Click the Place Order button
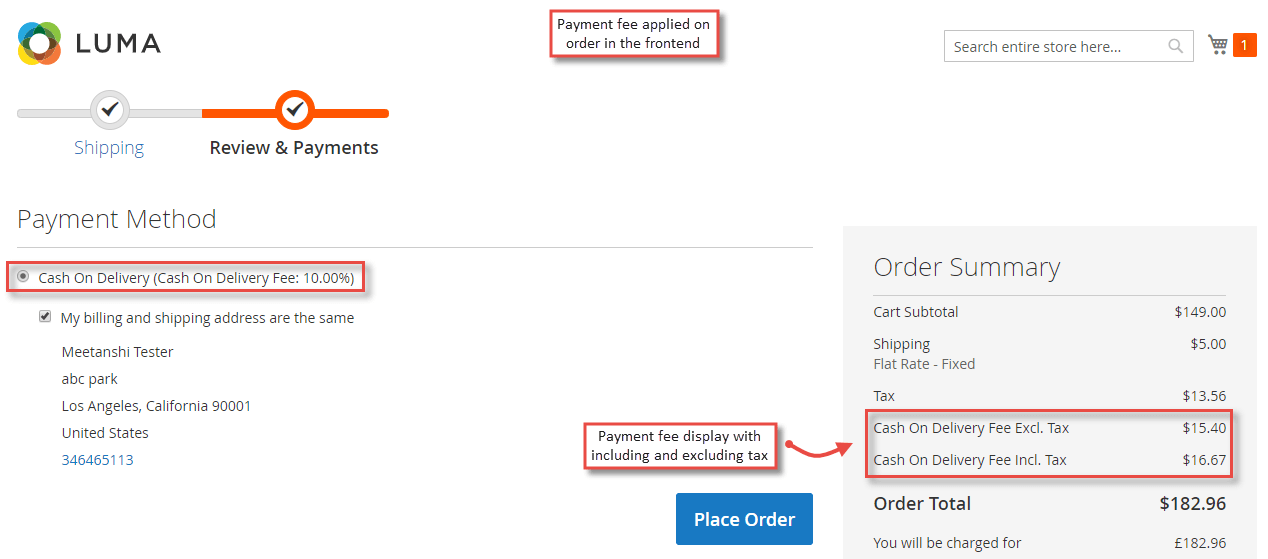 pyautogui.click(x=744, y=519)
